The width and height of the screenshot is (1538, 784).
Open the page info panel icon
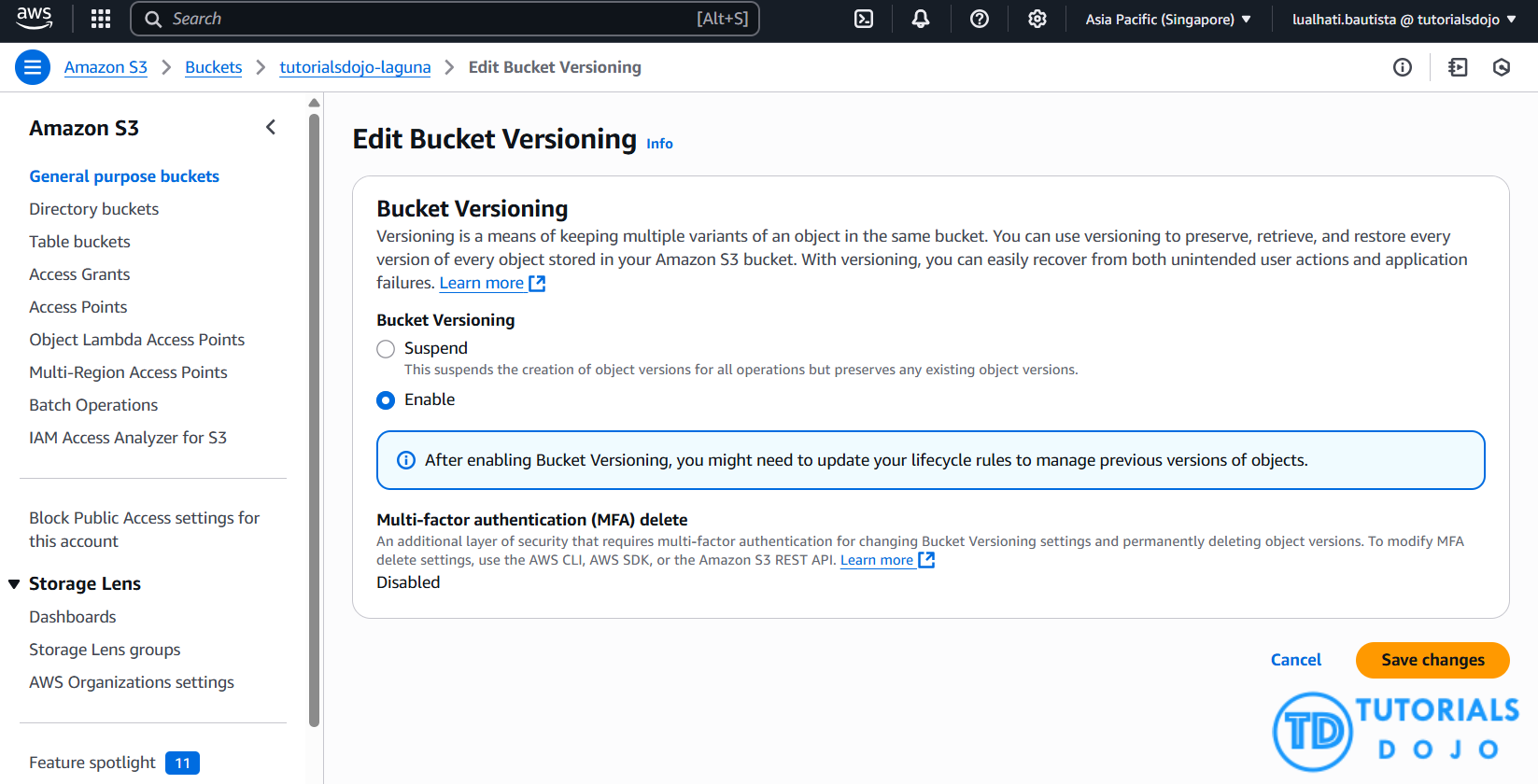(1403, 67)
